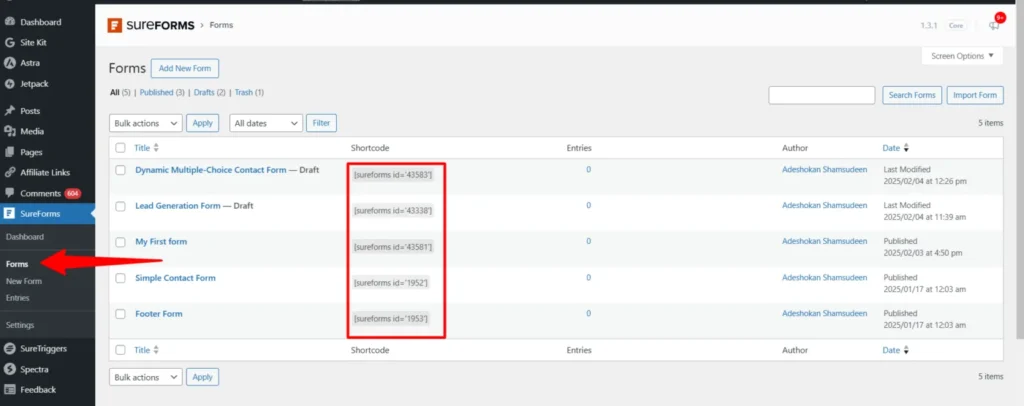This screenshot has width=1024, height=406.
Task: Open the SureForms Settings submenu item
Action: [20, 325]
